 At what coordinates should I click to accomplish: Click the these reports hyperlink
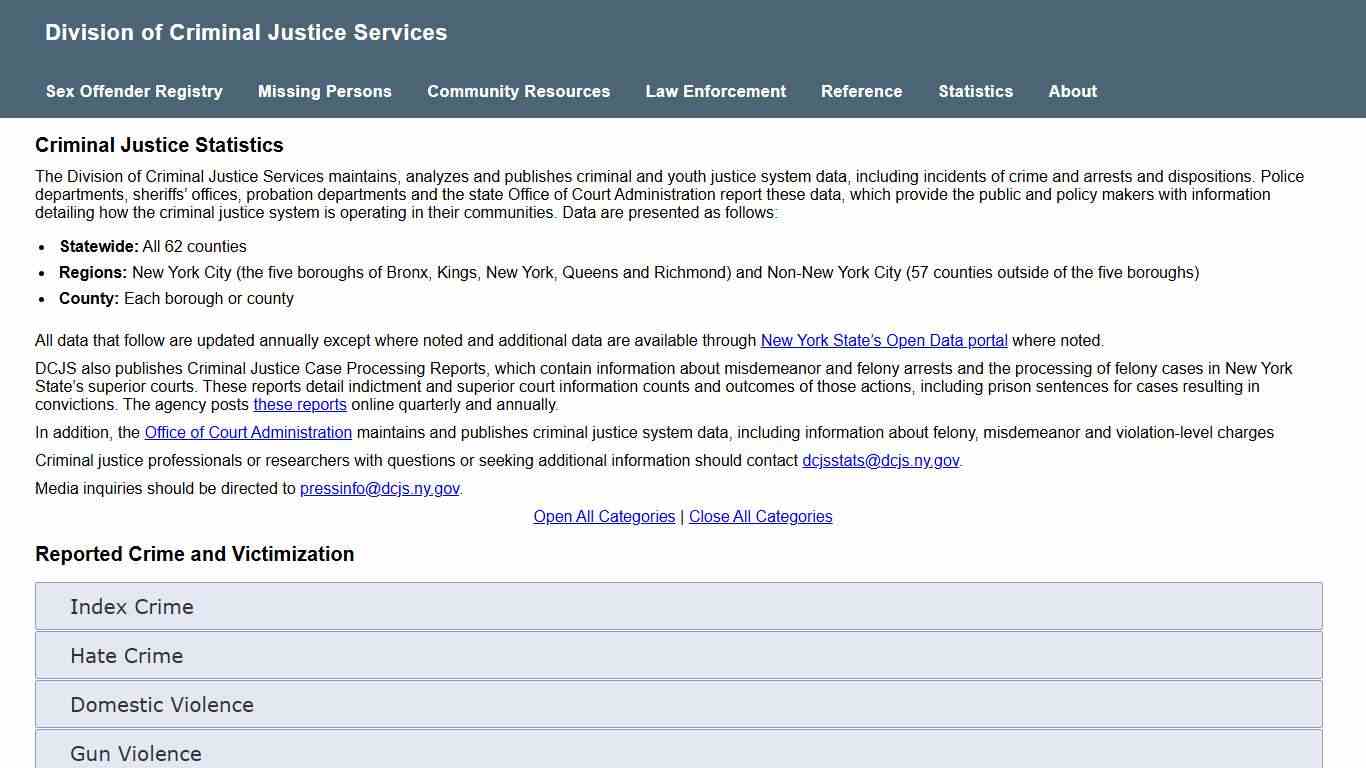300,404
